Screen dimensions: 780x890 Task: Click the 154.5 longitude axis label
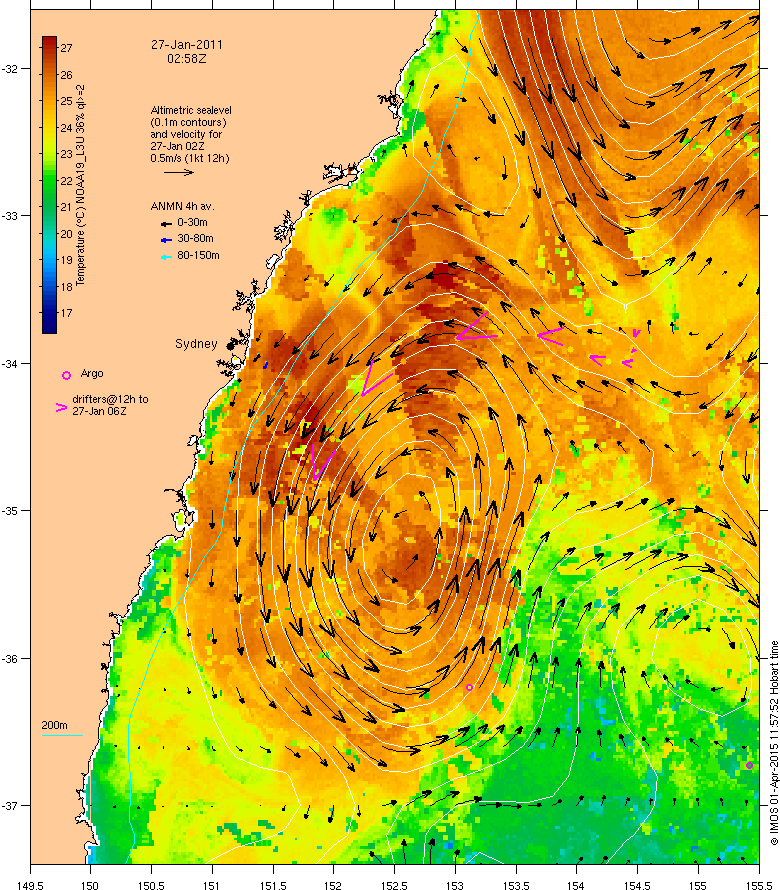(x=637, y=885)
